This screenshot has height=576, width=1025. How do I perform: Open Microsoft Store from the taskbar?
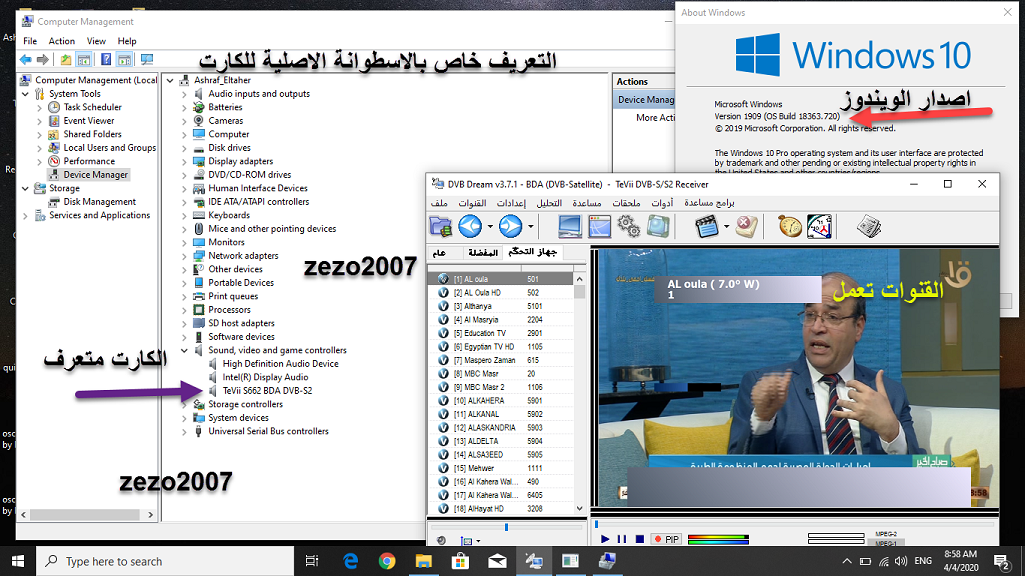click(x=460, y=561)
